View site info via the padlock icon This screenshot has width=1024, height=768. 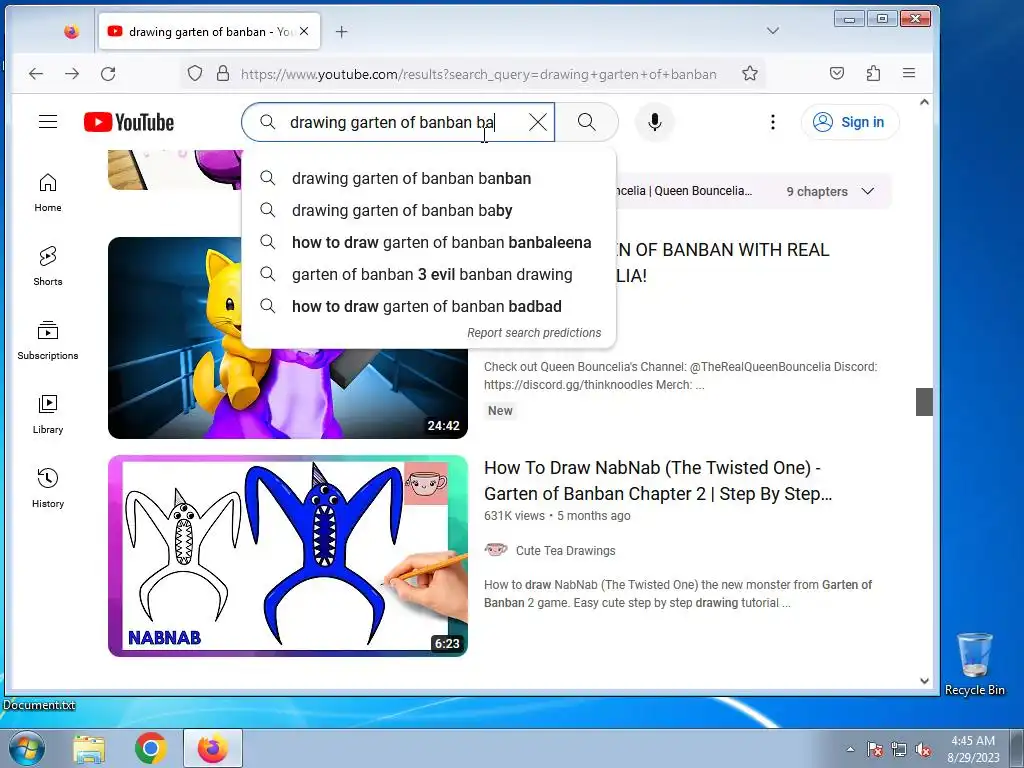[x=223, y=73]
